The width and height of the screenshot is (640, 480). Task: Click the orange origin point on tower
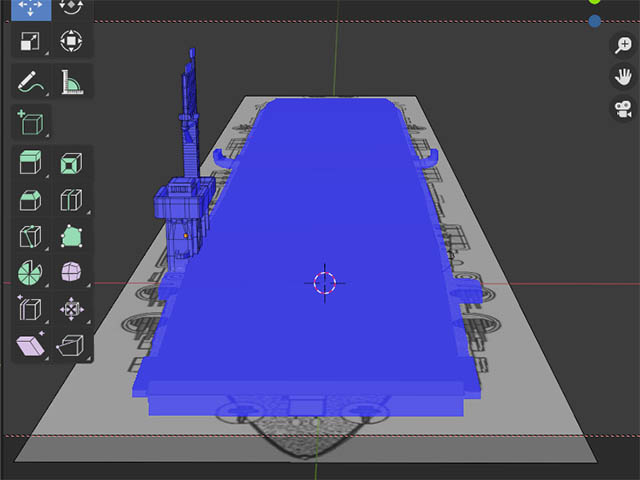click(186, 236)
